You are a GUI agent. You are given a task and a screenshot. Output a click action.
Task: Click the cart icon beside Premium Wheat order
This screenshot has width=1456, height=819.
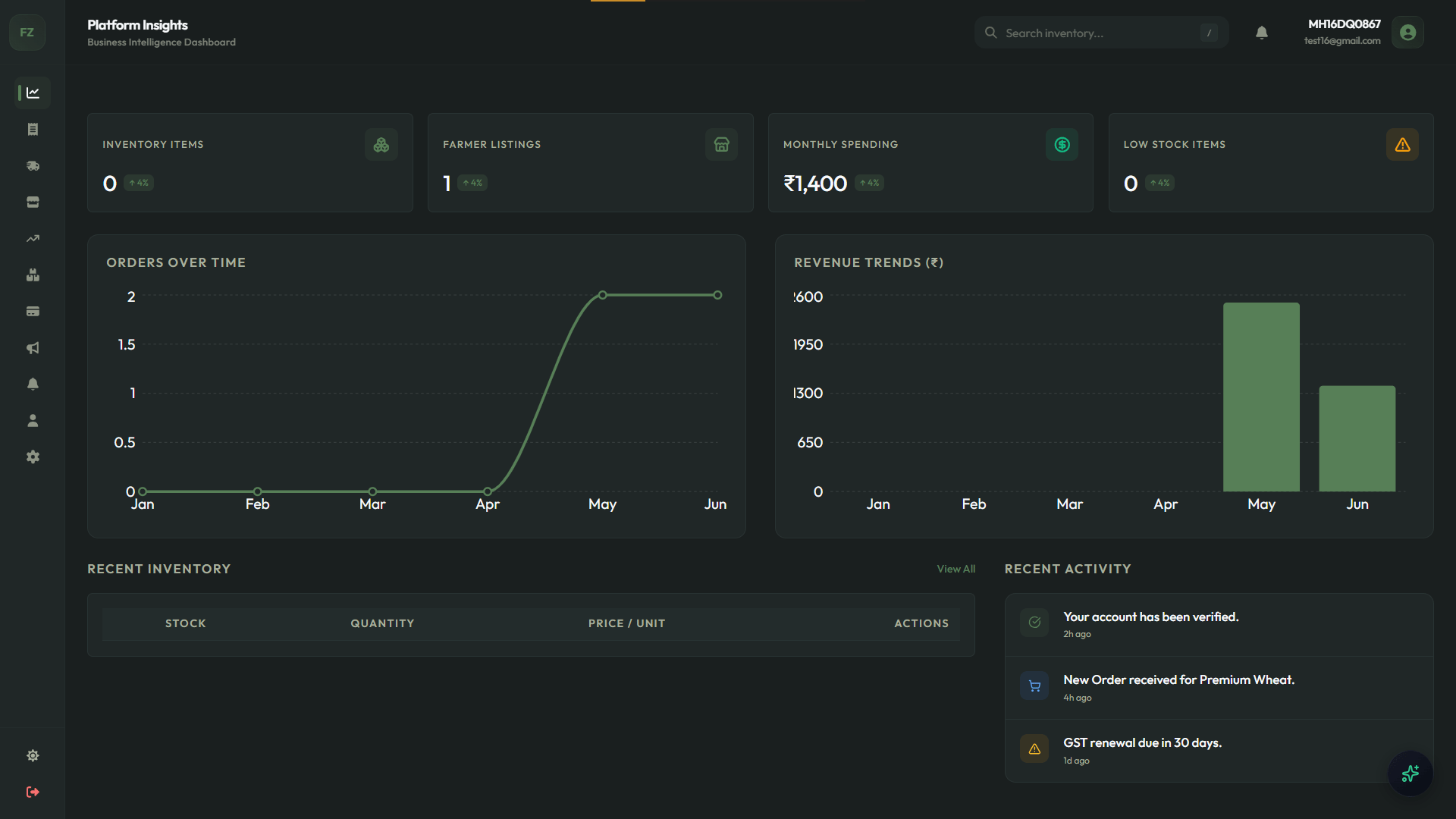click(x=1034, y=686)
